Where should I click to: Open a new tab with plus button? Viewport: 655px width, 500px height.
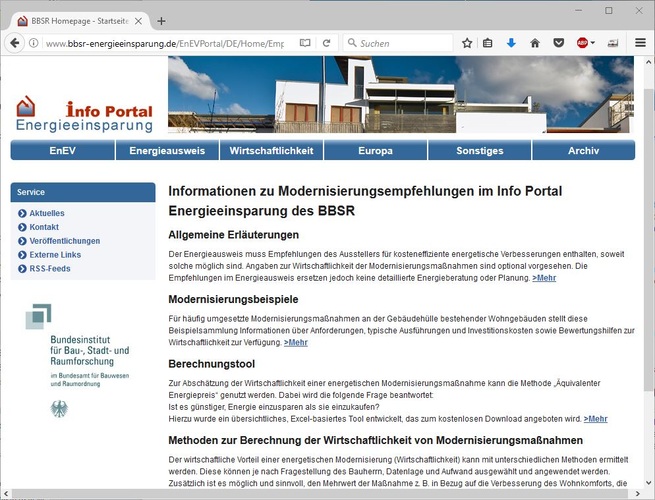[161, 20]
